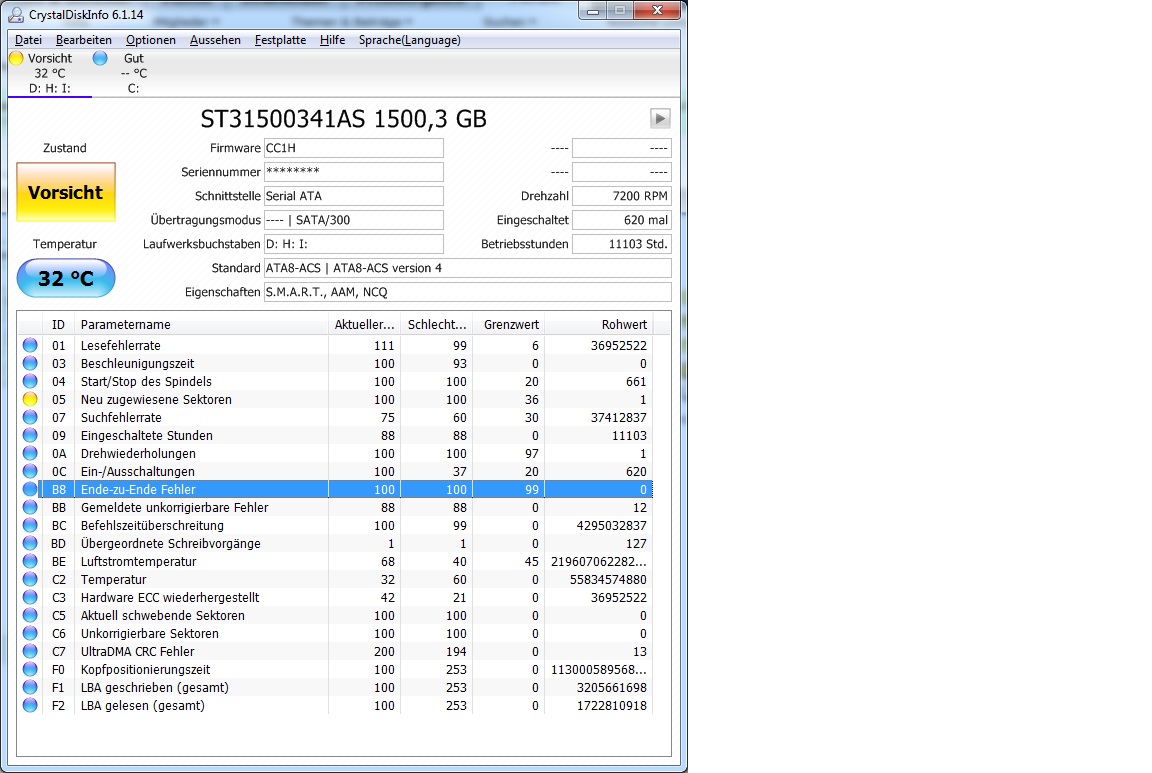Select the Luftstromtemperatur row text
The image size is (1152, 773).
138,561
